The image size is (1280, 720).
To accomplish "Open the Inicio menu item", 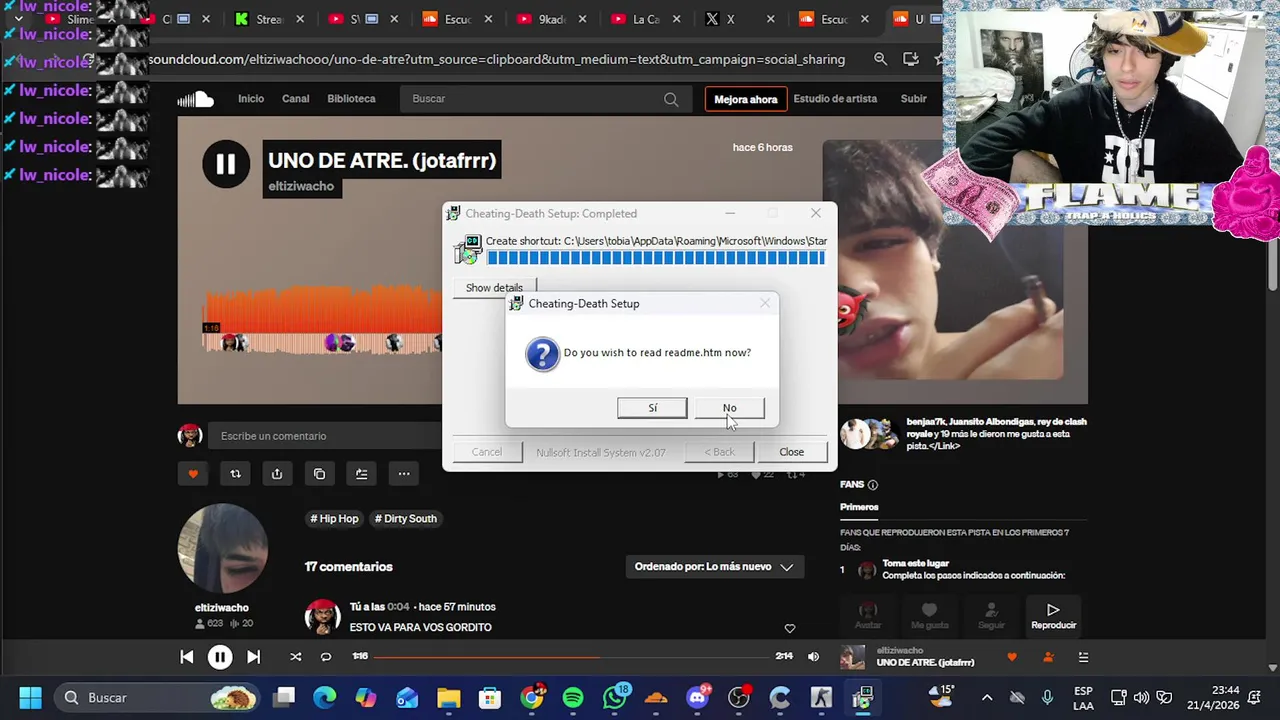I will (x=251, y=99).
